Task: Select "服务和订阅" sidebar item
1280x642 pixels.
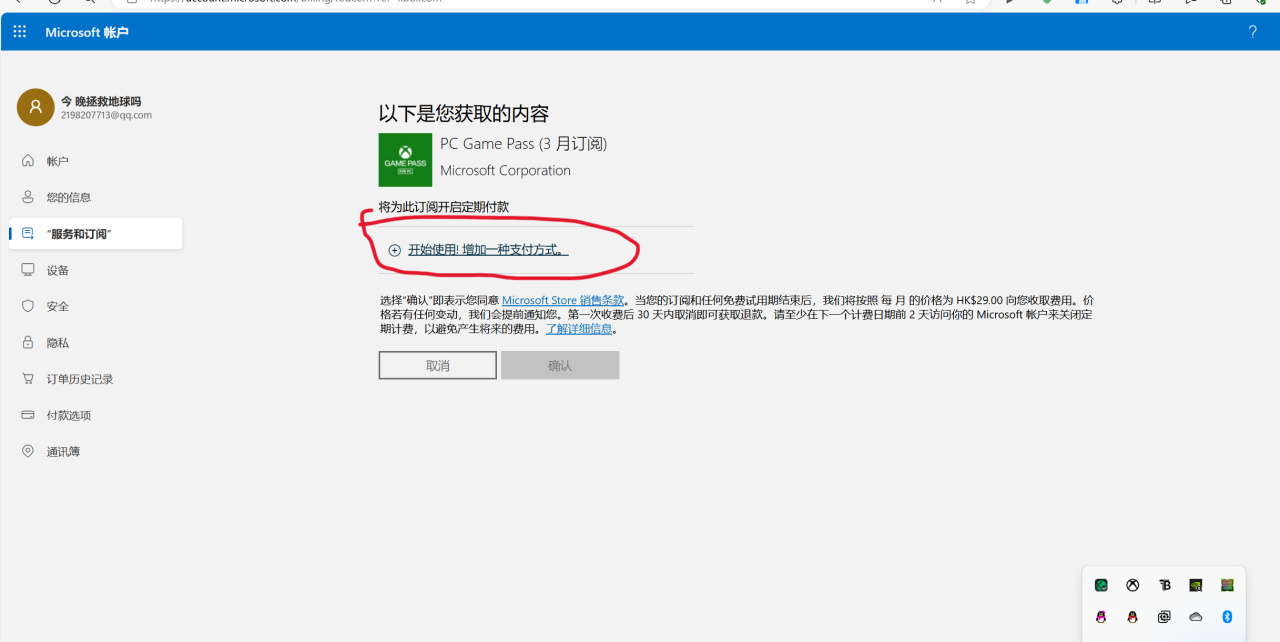Action: point(96,234)
